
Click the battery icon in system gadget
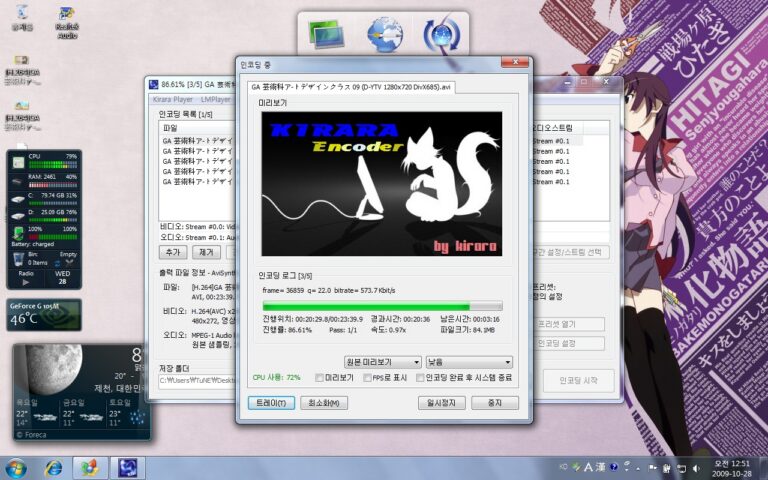[x=19, y=234]
